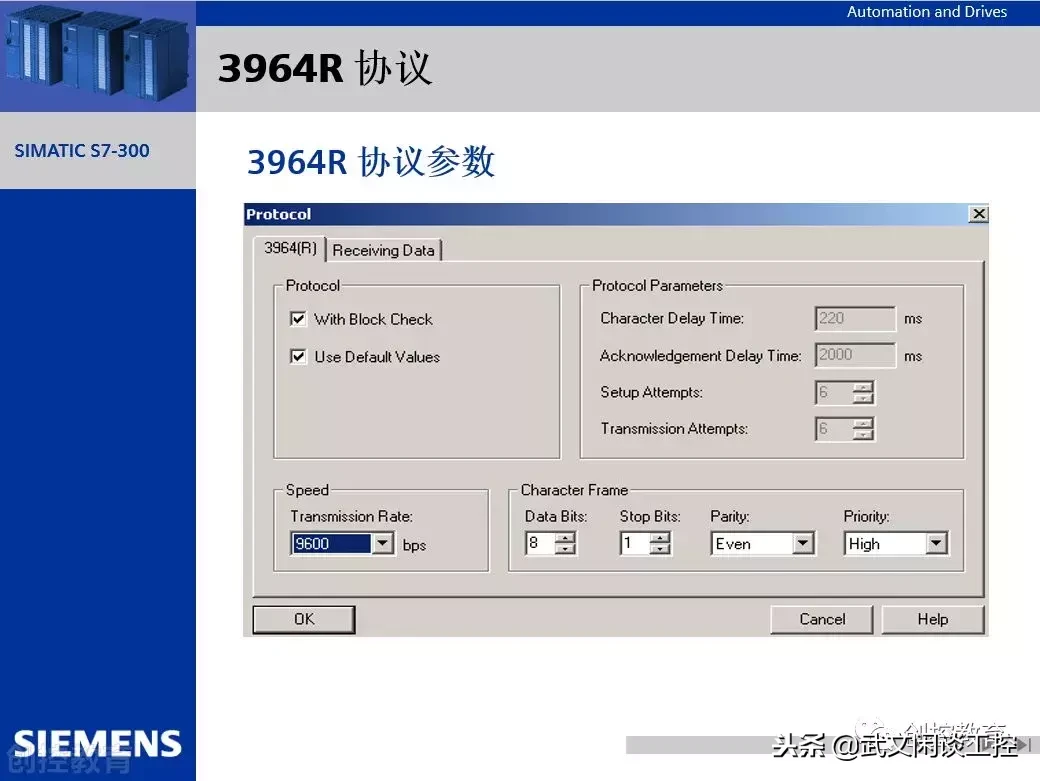Decrease Stop Bits with down arrow
Viewport: 1040px width, 781px height.
coord(660,550)
